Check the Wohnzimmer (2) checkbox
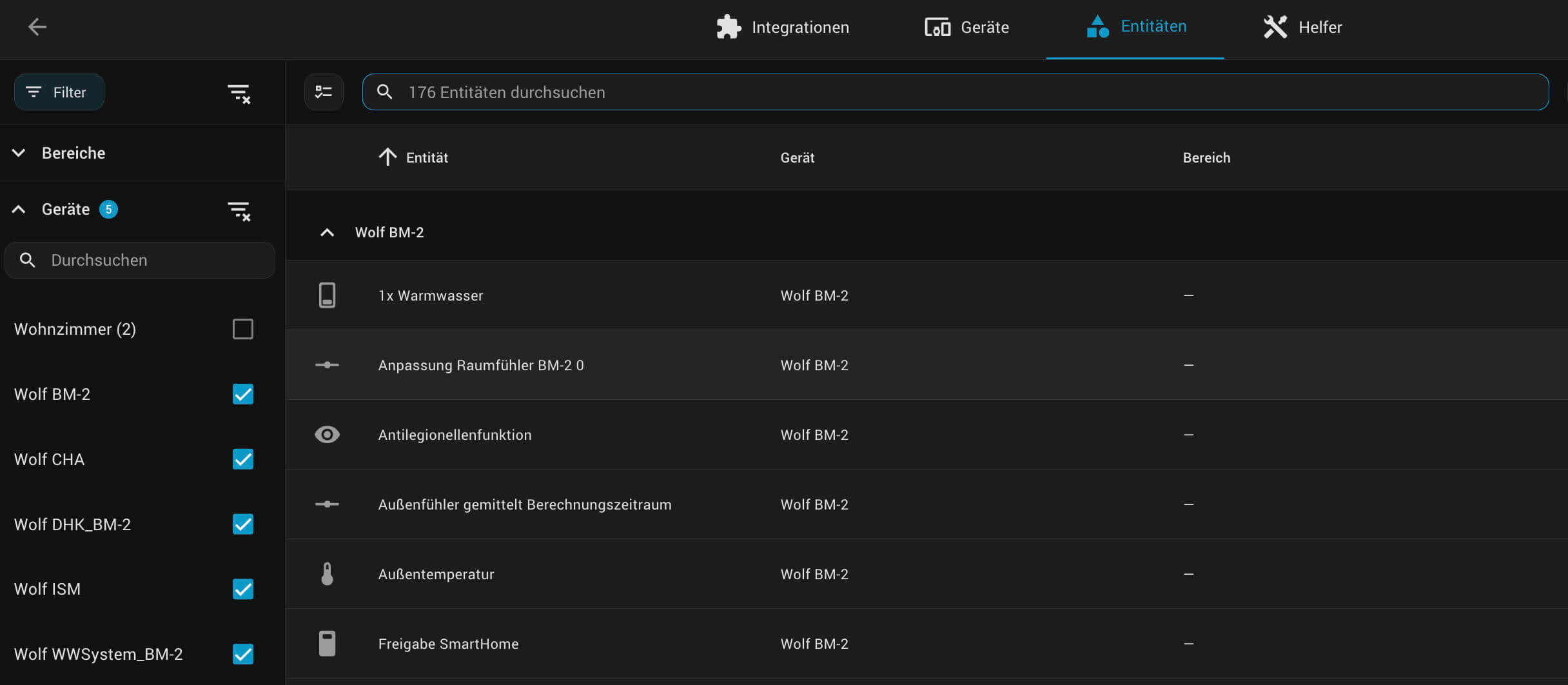 243,329
